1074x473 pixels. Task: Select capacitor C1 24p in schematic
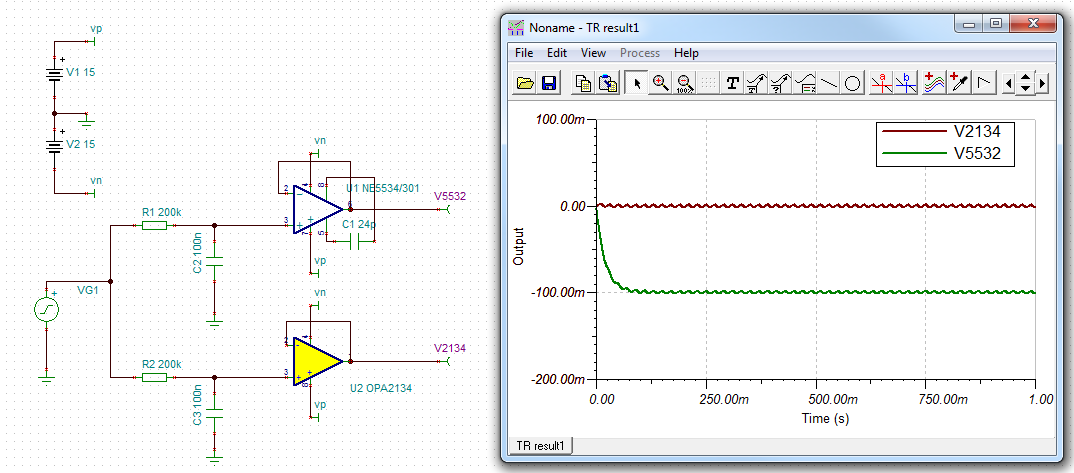tap(355, 241)
